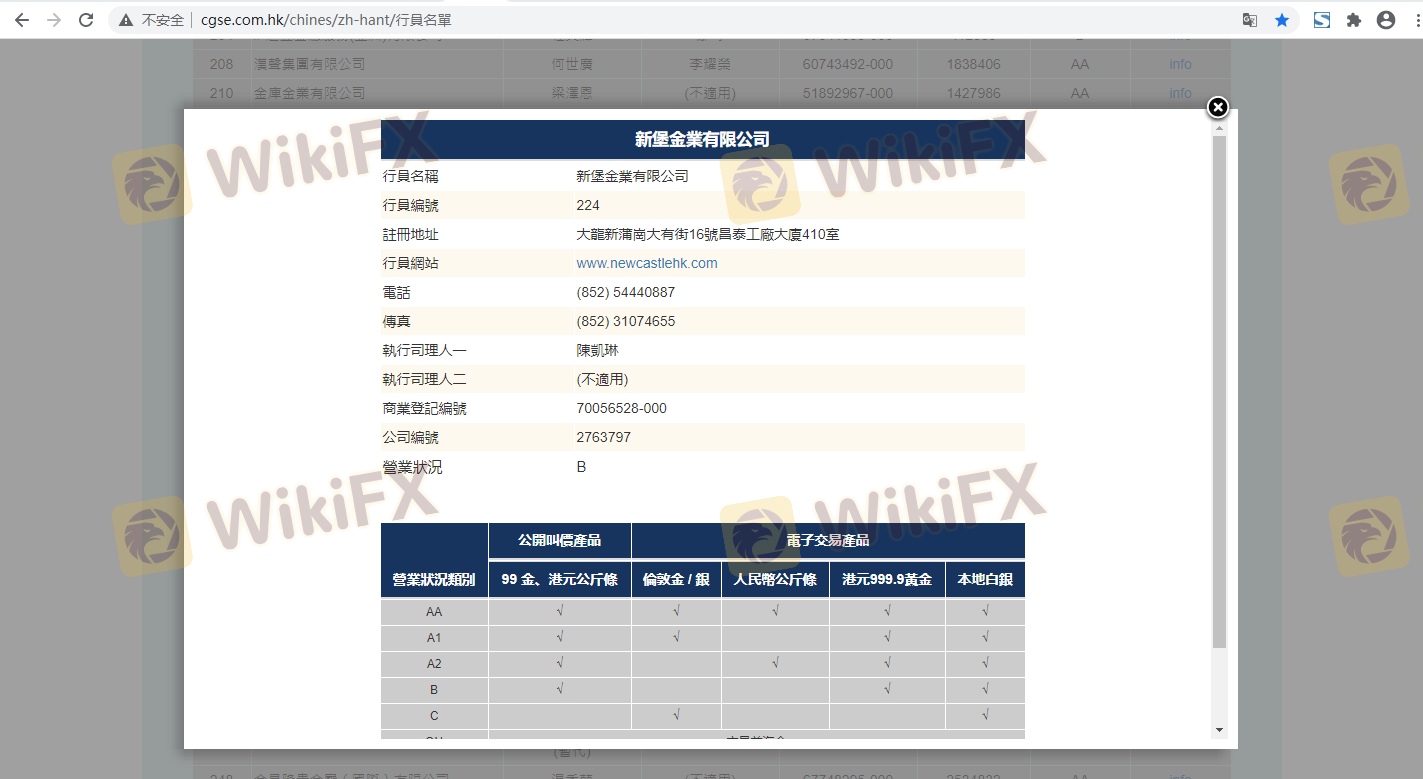
Task: Click the 營業狀況 field label
Action: pyautogui.click(x=412, y=467)
